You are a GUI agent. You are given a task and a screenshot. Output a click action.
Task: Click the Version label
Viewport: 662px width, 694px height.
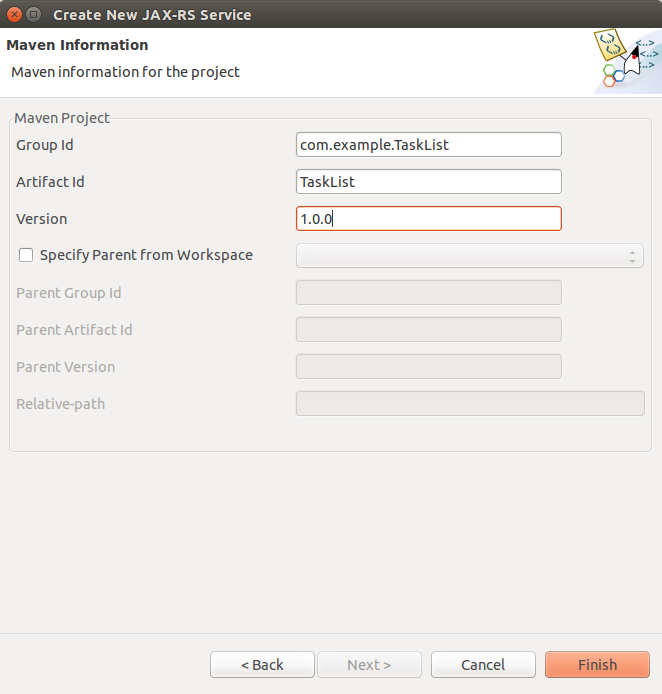(x=42, y=219)
